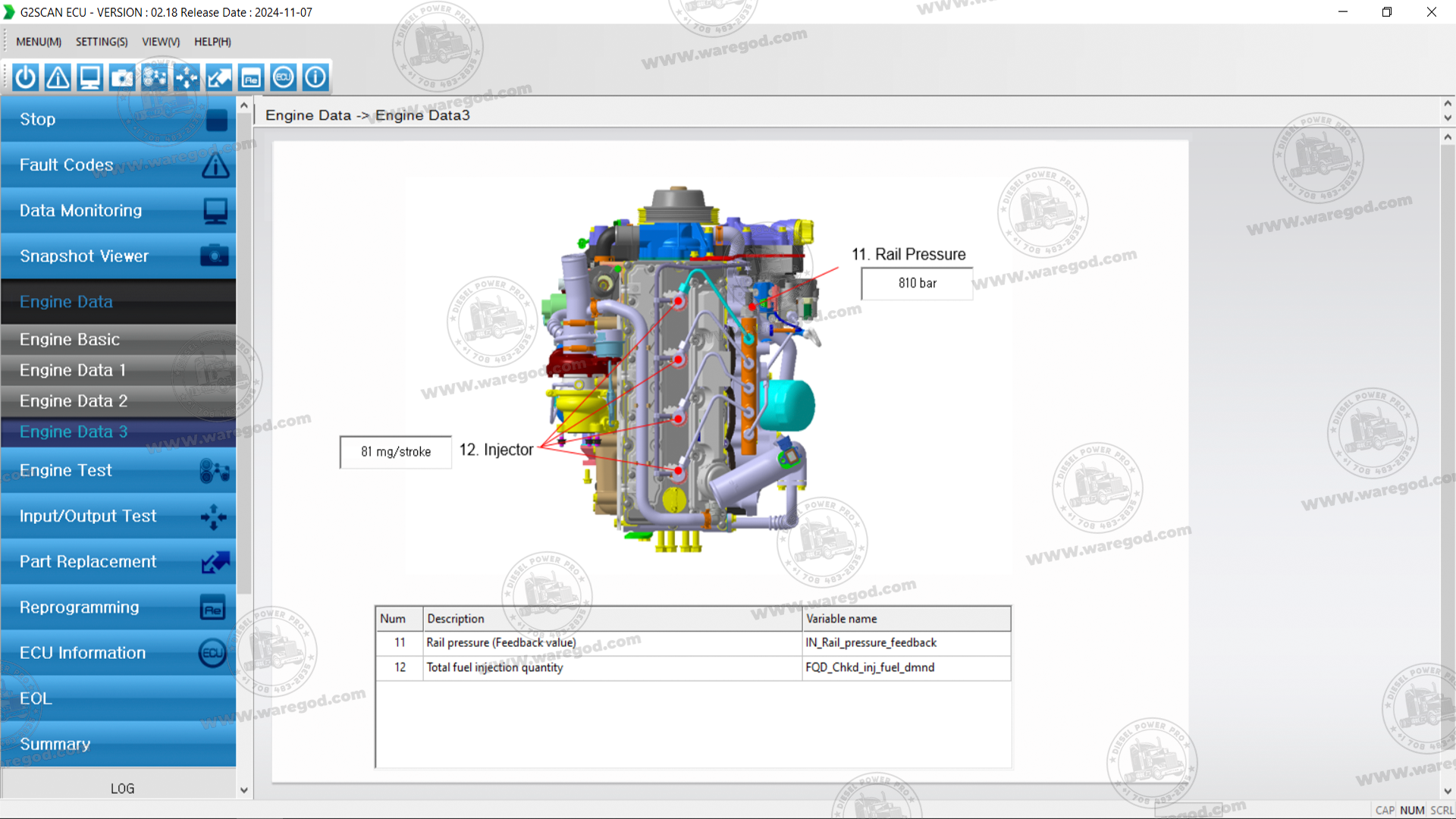Click the info toolbar icon
Image resolution: width=1456 pixels, height=819 pixels.
[x=315, y=77]
